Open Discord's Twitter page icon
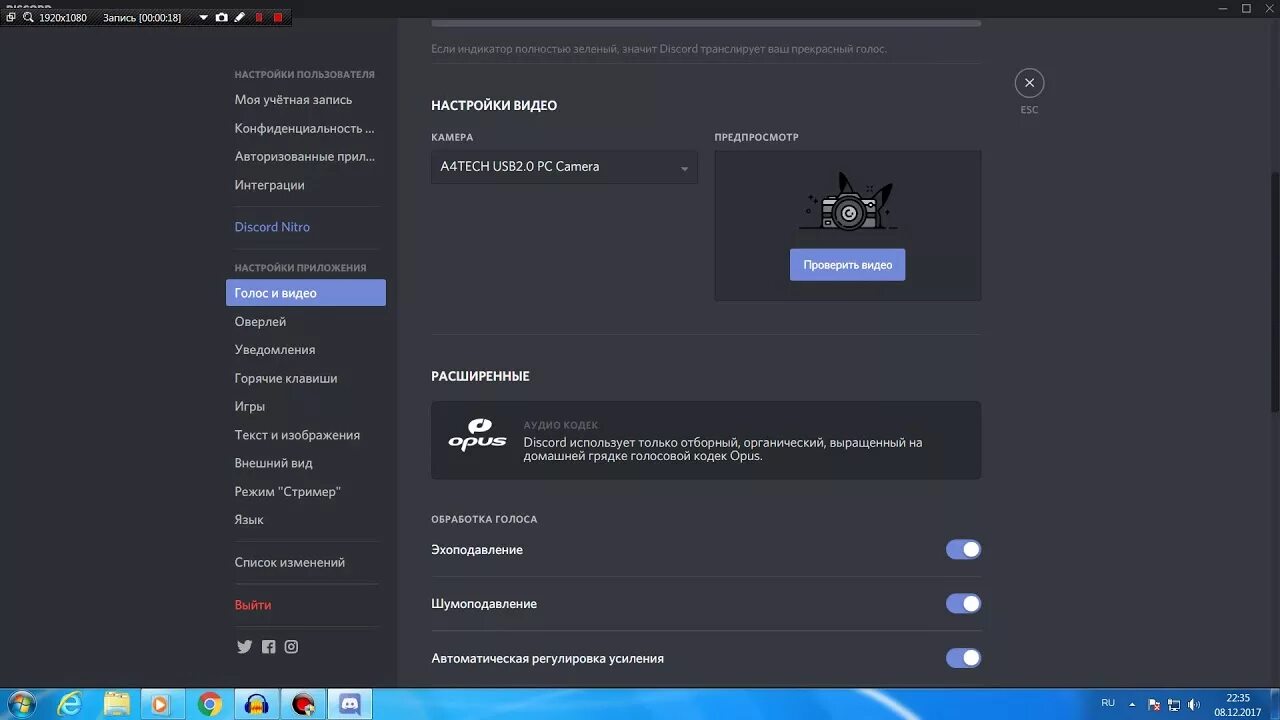The width and height of the screenshot is (1280, 720). (x=244, y=647)
